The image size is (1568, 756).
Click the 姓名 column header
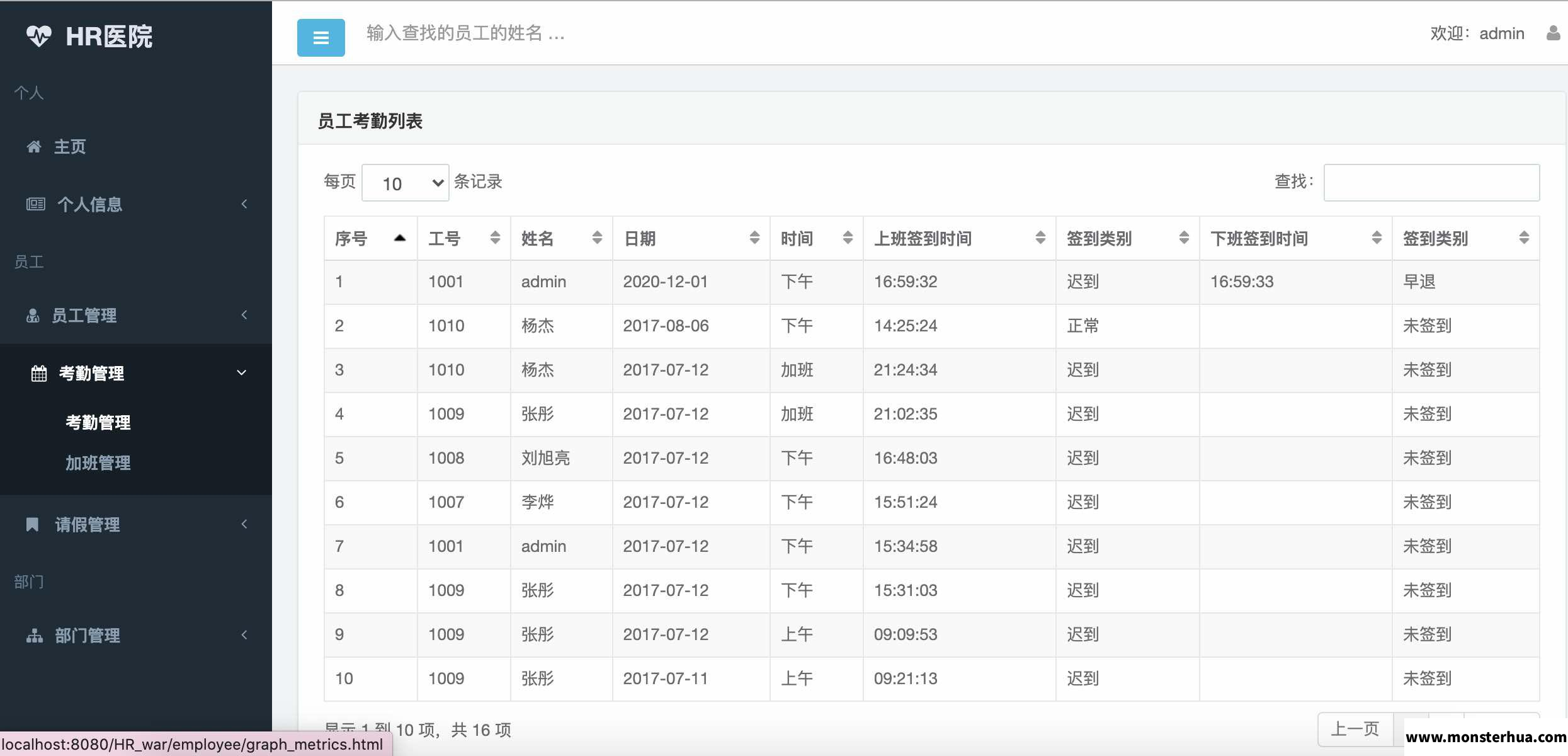(561, 238)
